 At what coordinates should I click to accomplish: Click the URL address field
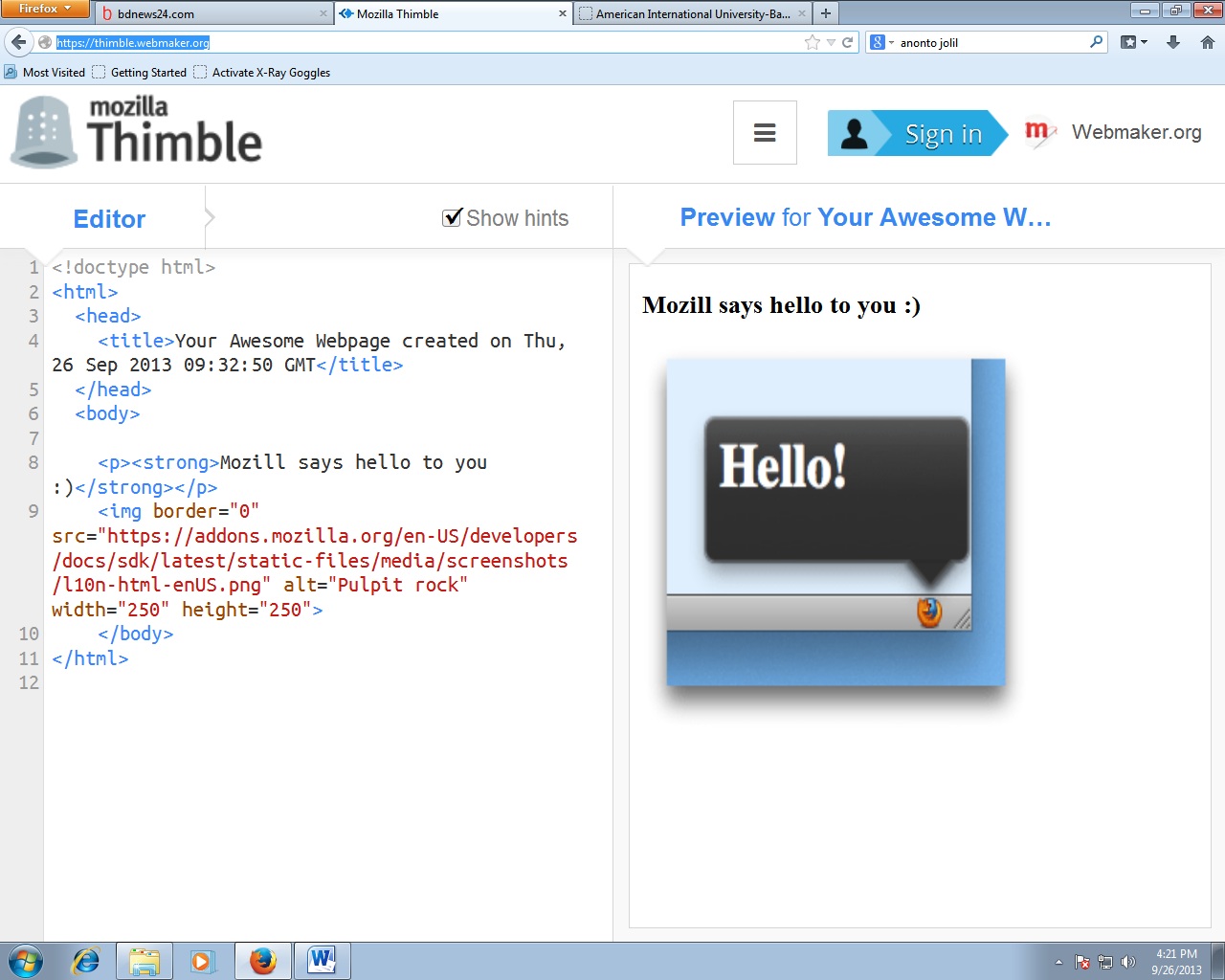tap(429, 42)
